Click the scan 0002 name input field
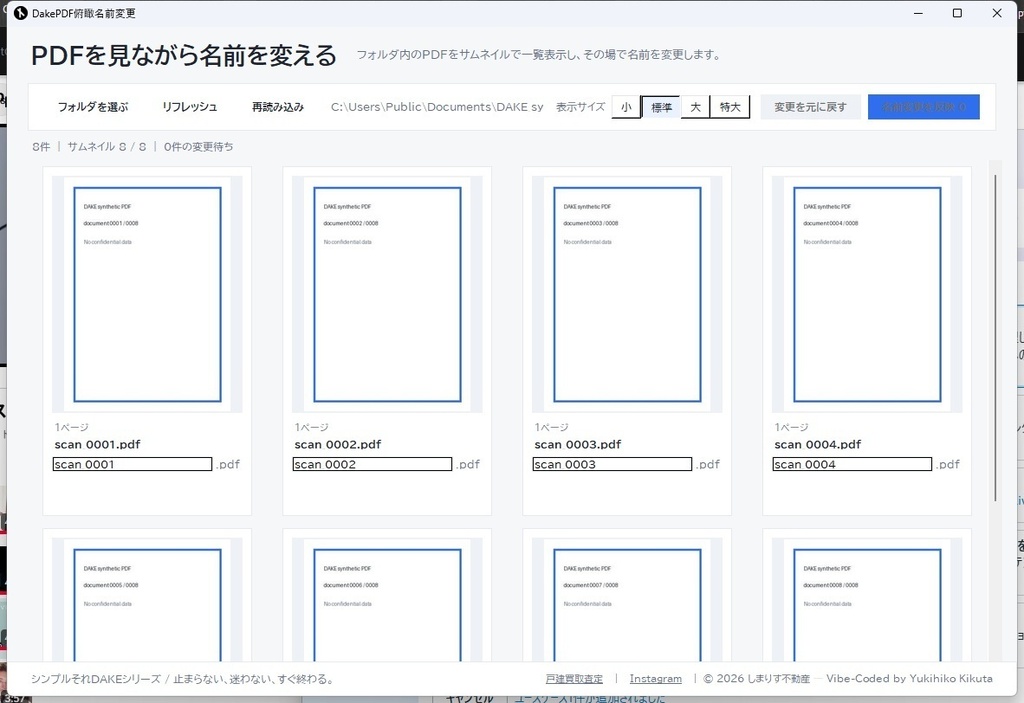Viewport: 1024px width, 703px height. [x=372, y=465]
